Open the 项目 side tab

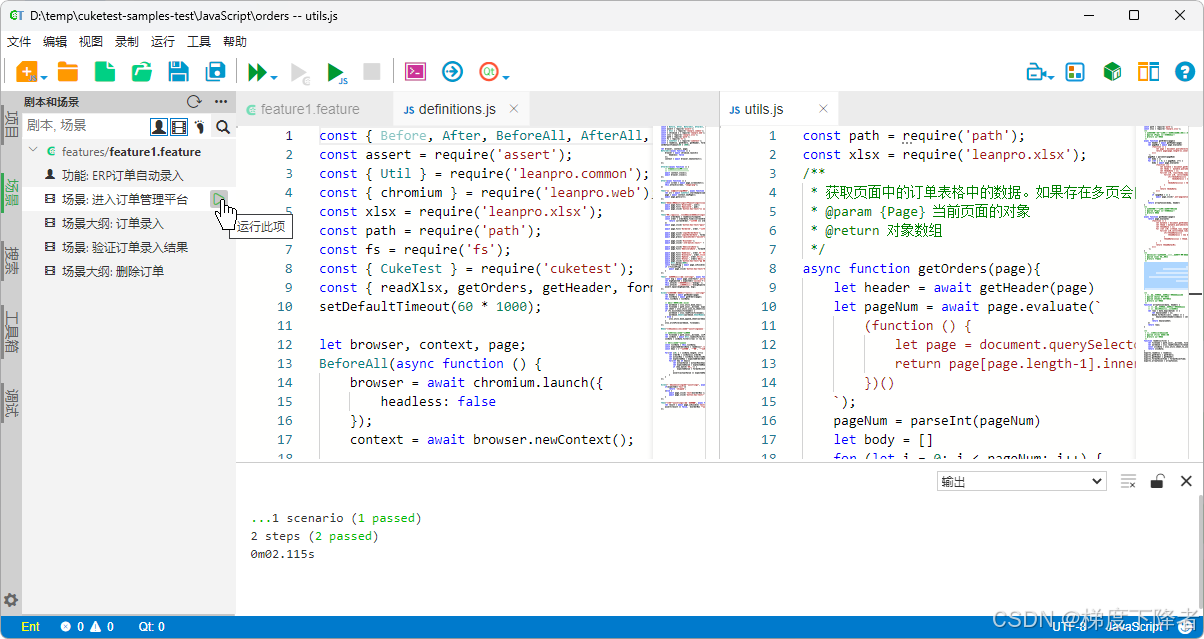pyautogui.click(x=11, y=125)
